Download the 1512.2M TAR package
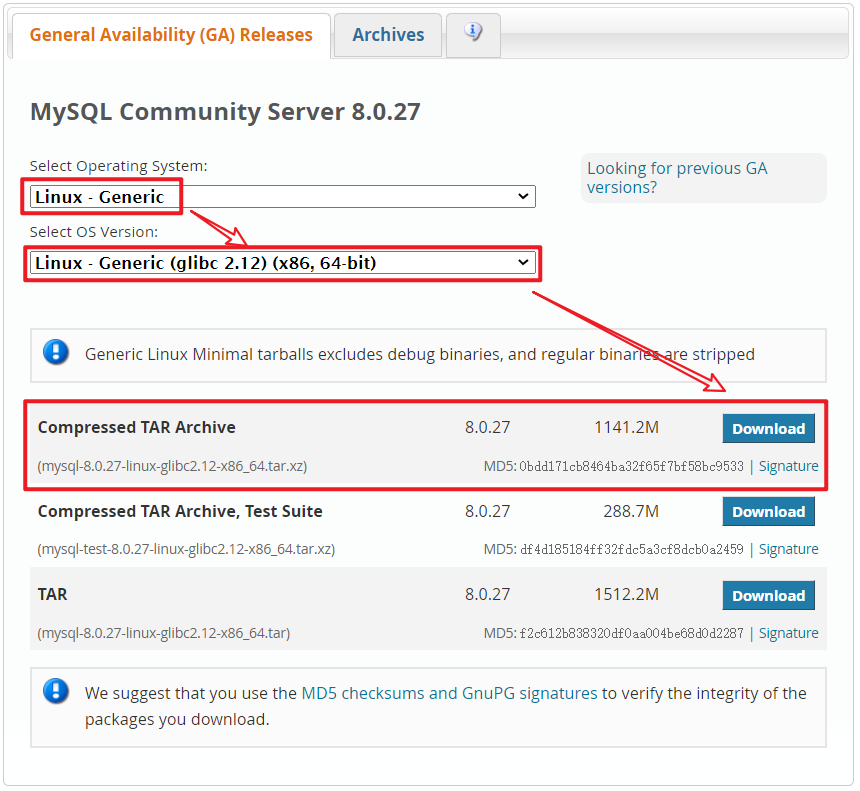 tap(768, 596)
